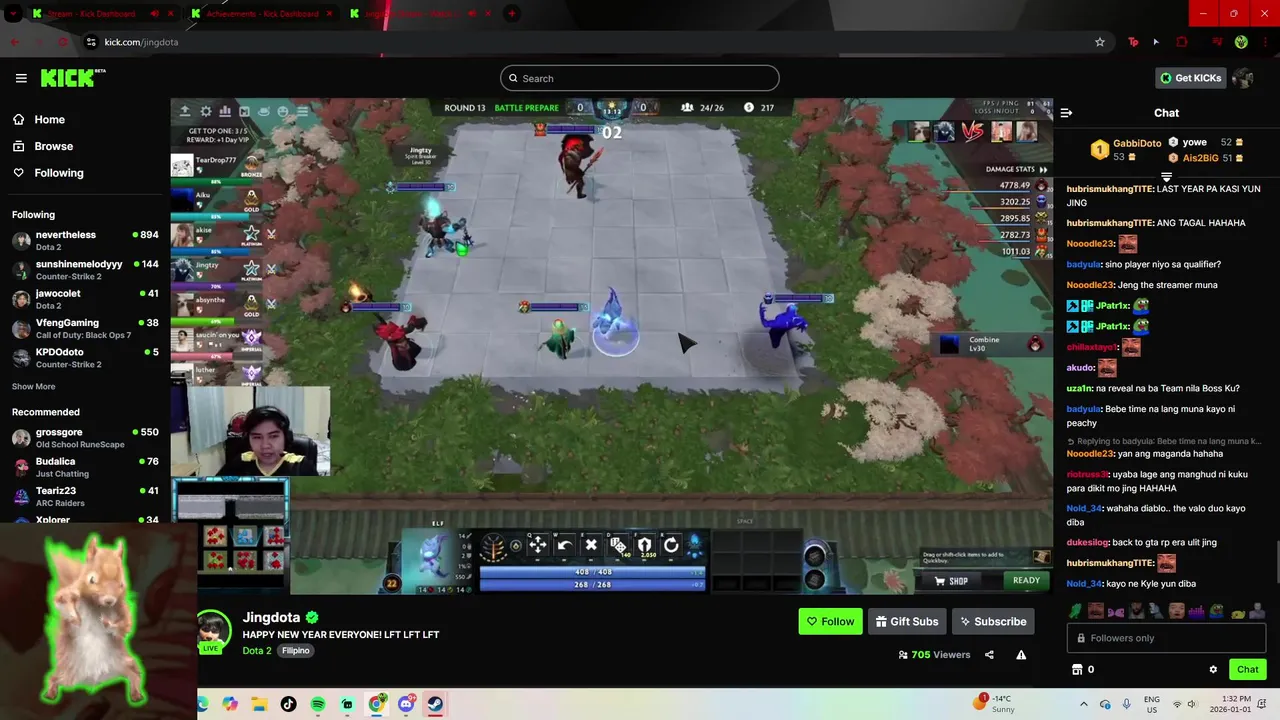Screen dimensions: 1280x720
Task: Open KPDOdoto channel
Action: click(x=85, y=357)
